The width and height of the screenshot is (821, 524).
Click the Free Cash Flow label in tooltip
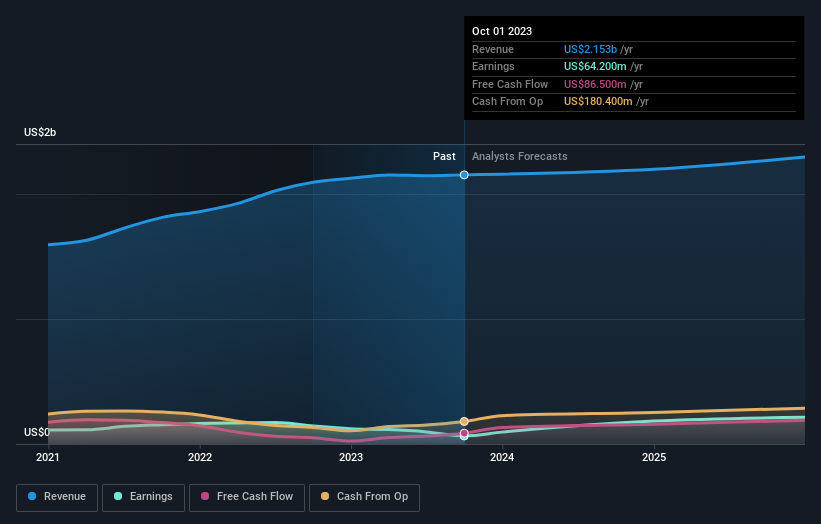pyautogui.click(x=509, y=84)
